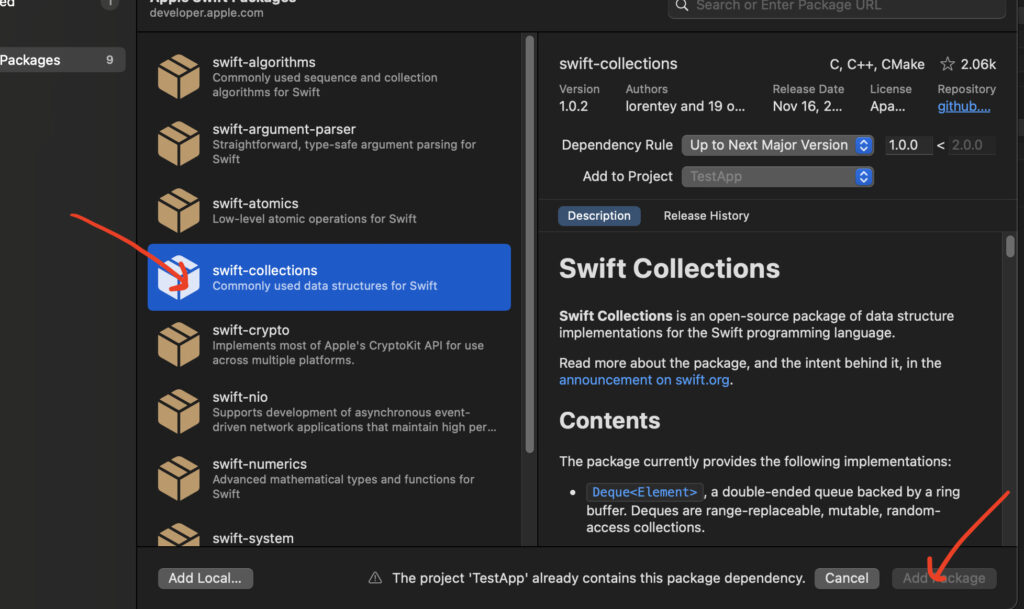Screen dimensions: 1024x609
Task: Click the swift-numerics package box icon
Action: point(178,478)
